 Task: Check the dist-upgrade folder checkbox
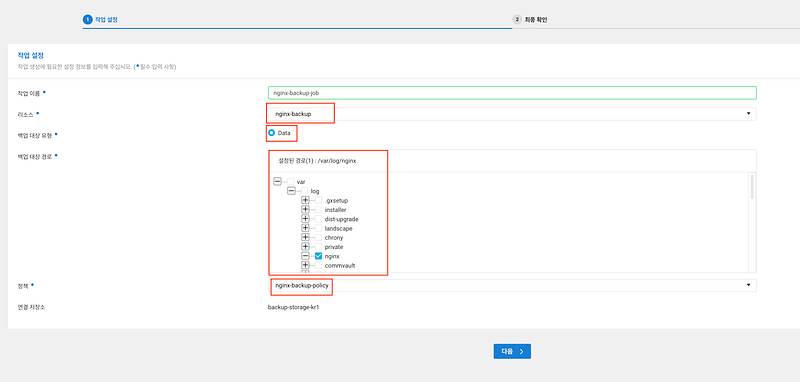318,219
